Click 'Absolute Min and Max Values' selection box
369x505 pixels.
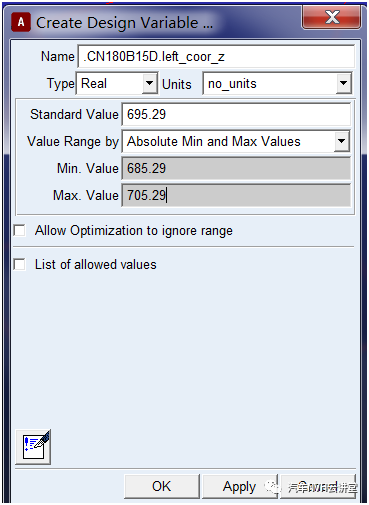pos(236,141)
